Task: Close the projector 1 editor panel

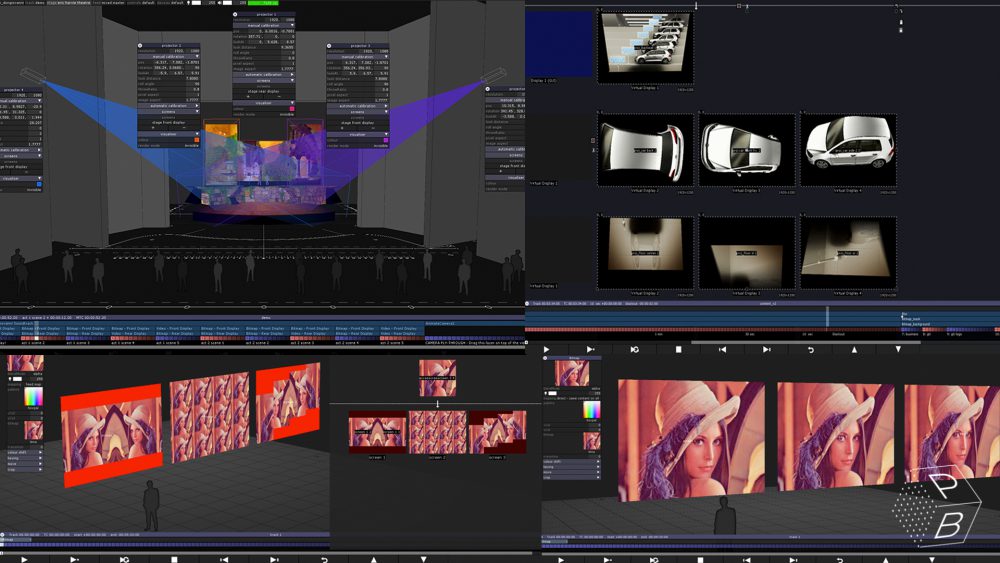Action: pos(235,14)
